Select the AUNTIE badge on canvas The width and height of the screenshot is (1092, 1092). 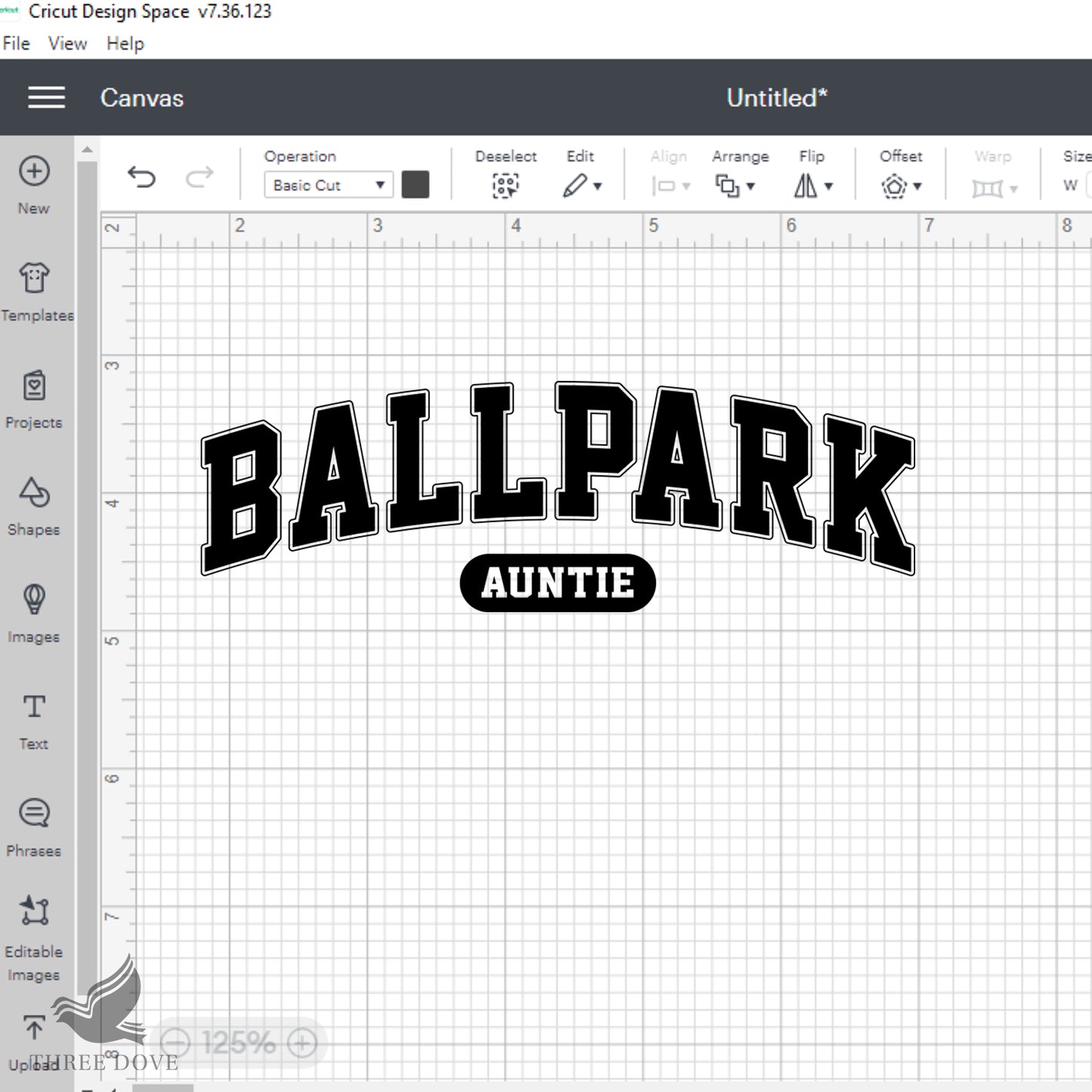558,583
